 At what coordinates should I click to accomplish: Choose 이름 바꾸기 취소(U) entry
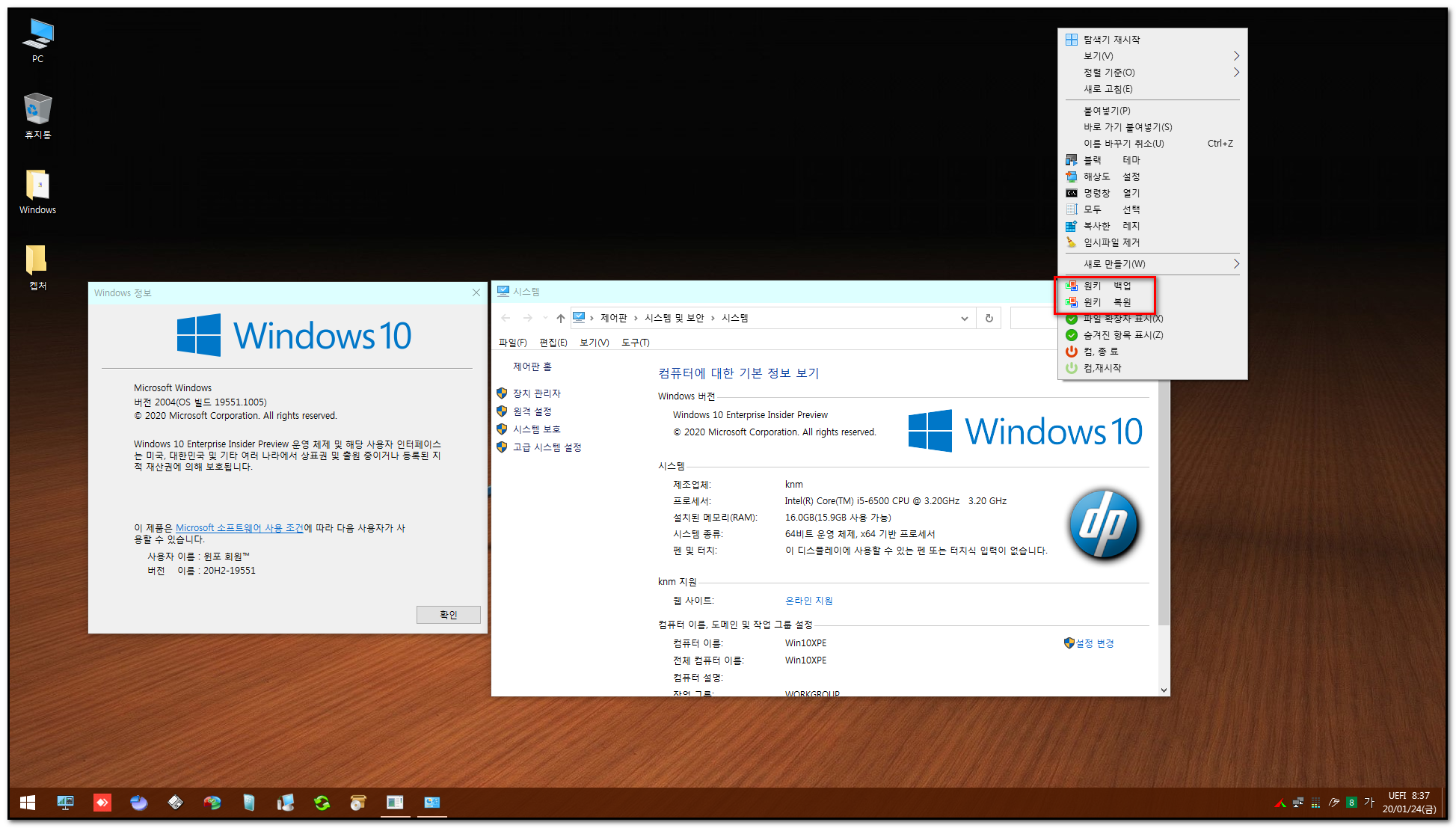[1152, 144]
